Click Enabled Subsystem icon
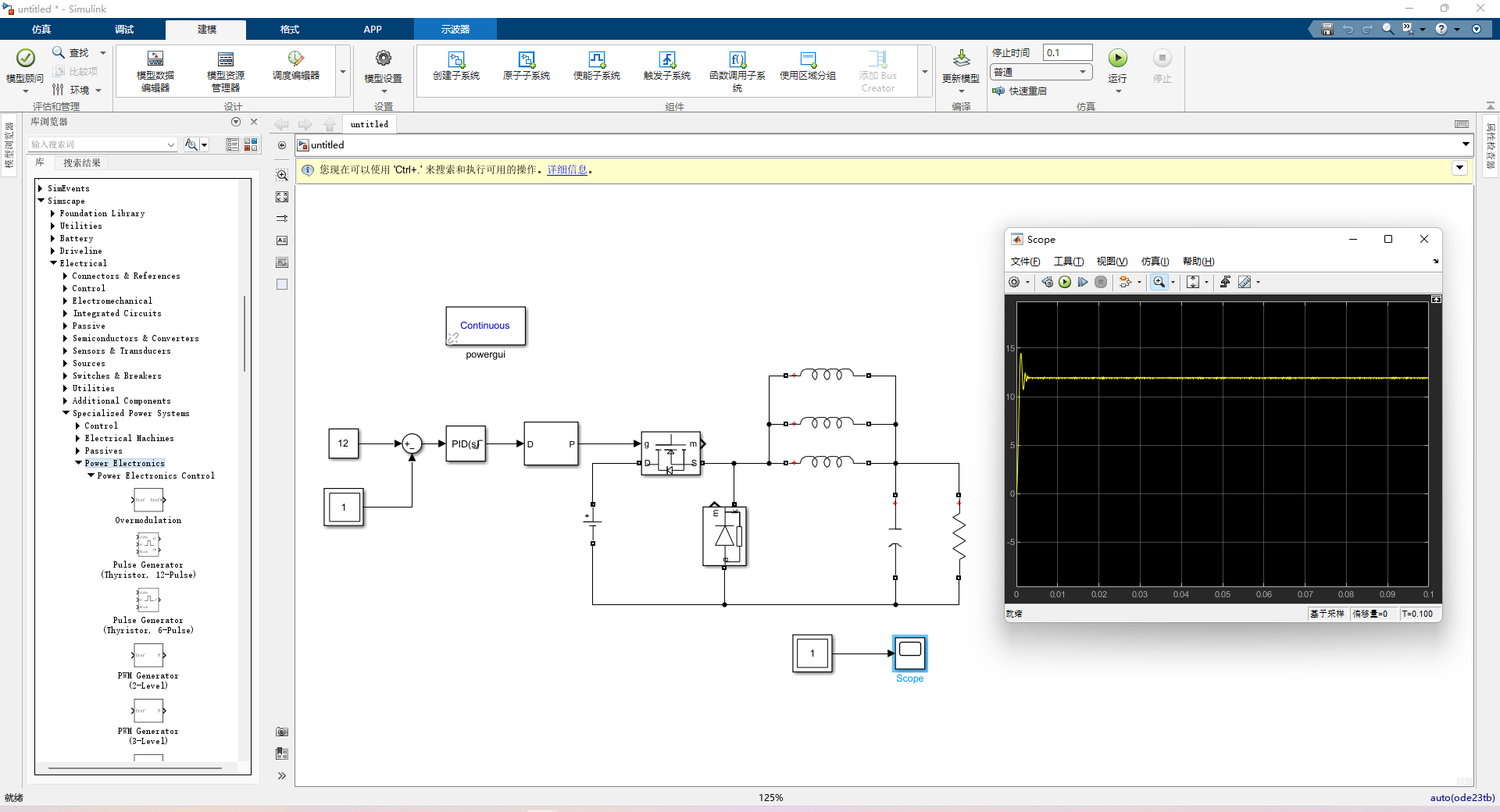This screenshot has height=812, width=1500. tap(597, 59)
